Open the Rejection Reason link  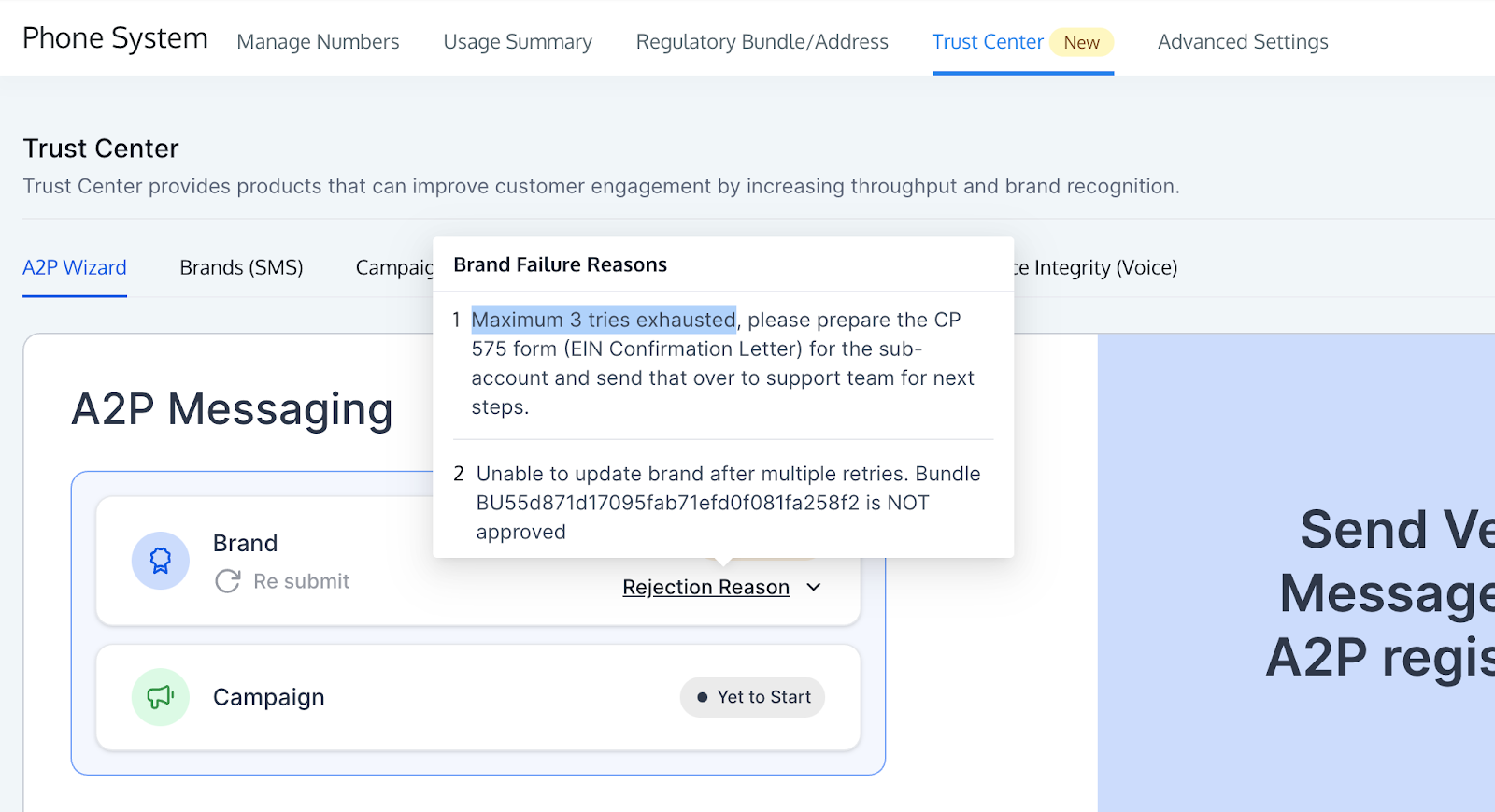tap(706, 587)
